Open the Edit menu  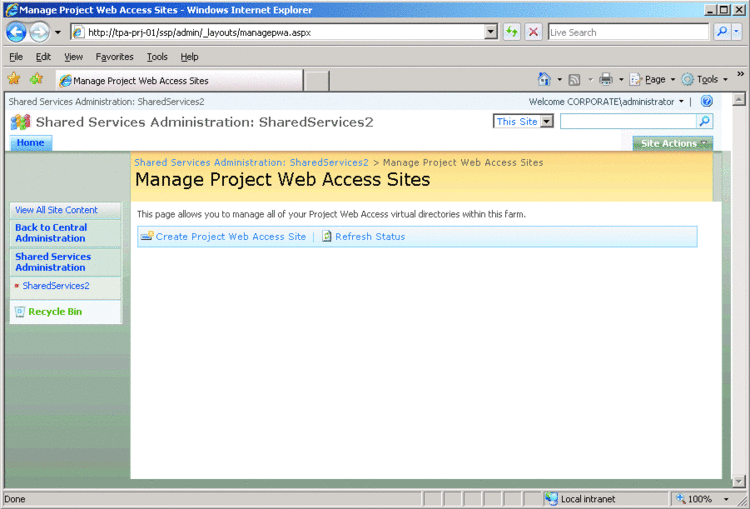pyautogui.click(x=43, y=57)
